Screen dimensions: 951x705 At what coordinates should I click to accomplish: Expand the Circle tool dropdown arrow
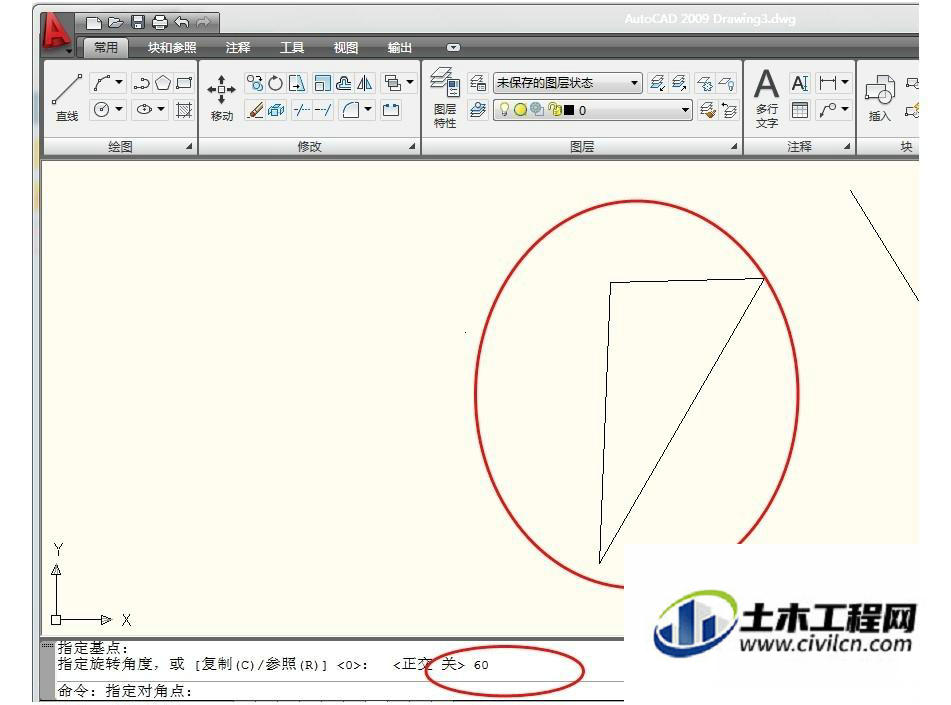(x=119, y=109)
